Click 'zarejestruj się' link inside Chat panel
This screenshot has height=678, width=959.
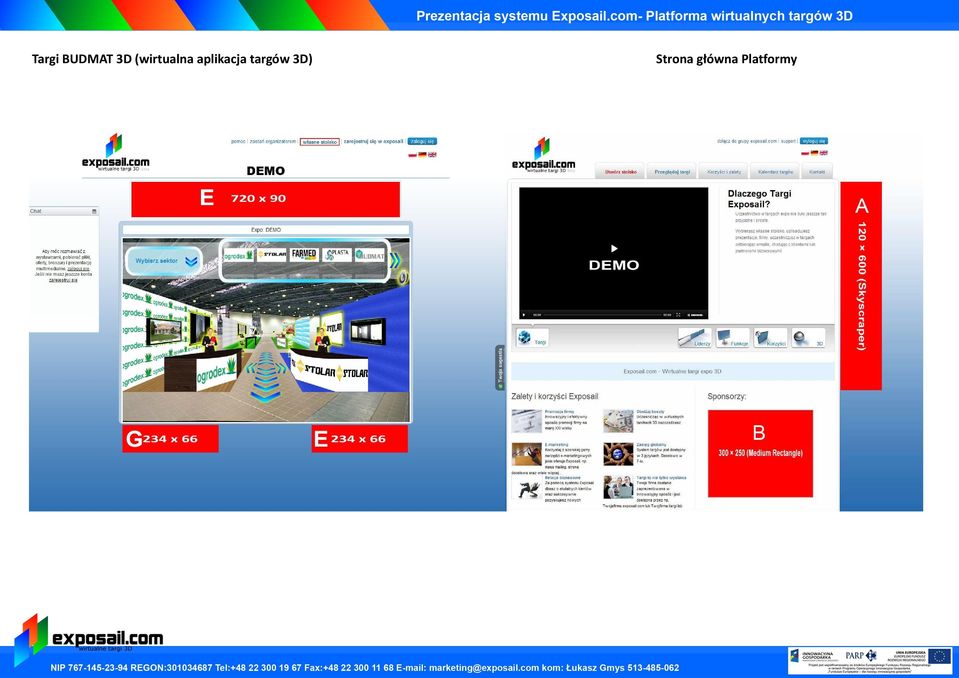[x=63, y=280]
